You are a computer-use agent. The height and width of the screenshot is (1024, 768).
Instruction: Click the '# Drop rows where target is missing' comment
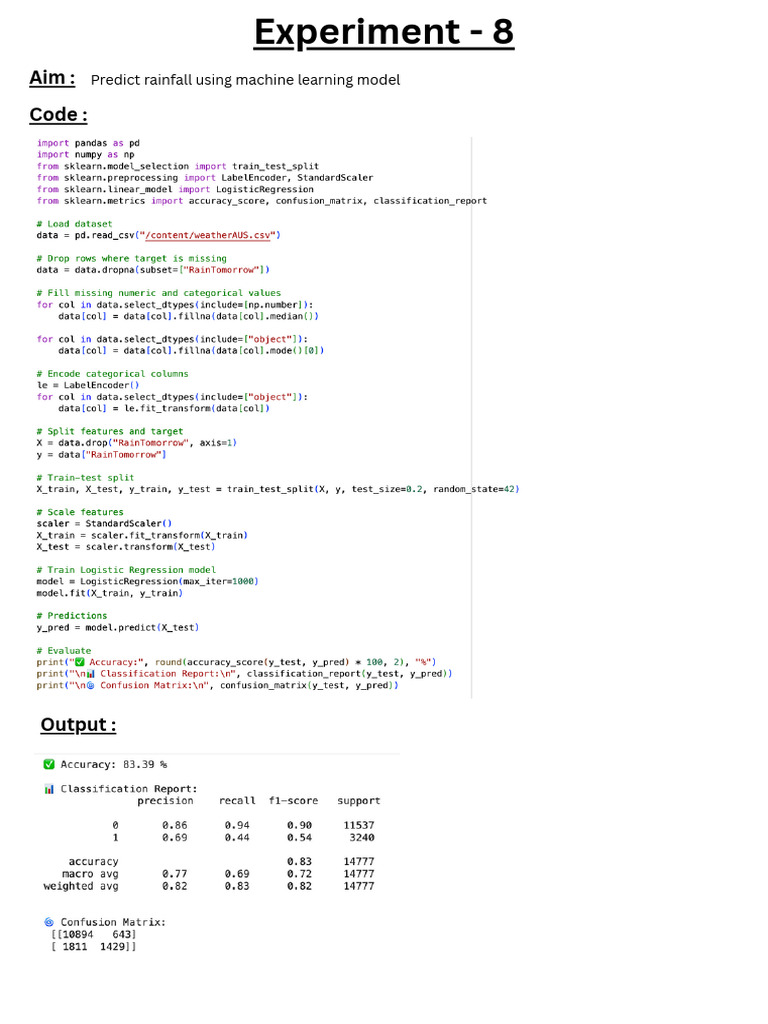(132, 259)
